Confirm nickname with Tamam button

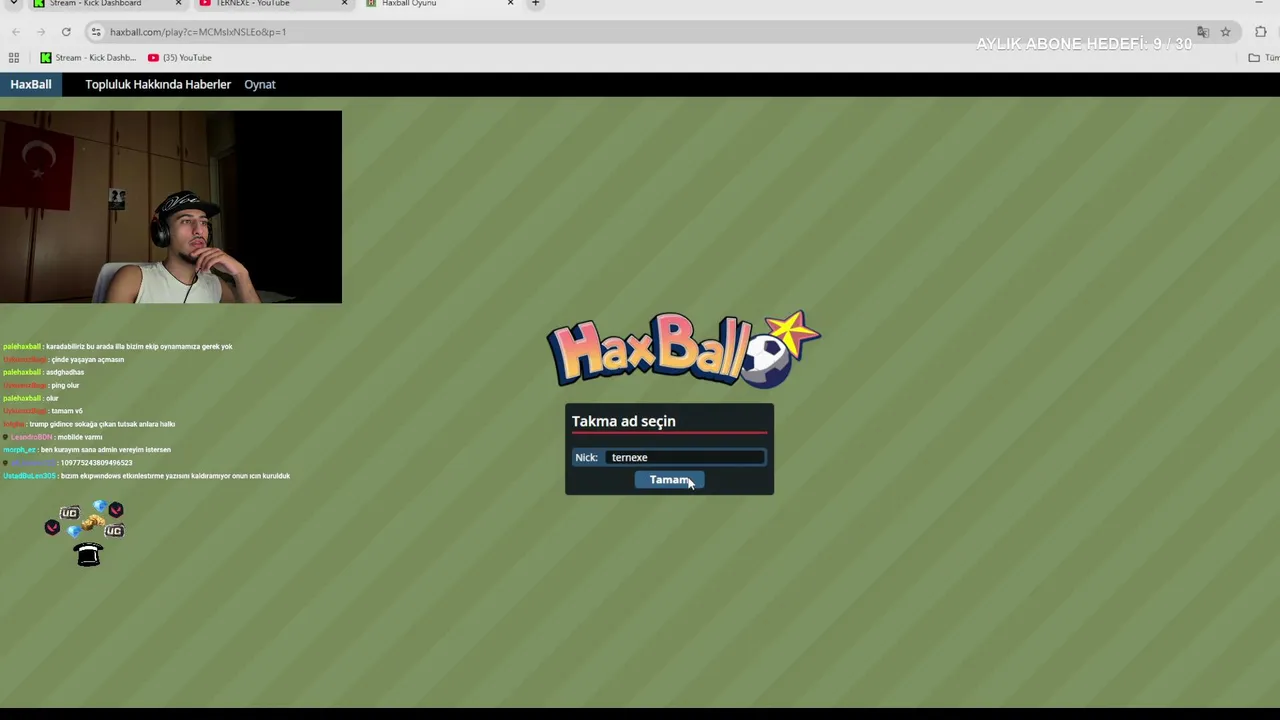click(669, 480)
